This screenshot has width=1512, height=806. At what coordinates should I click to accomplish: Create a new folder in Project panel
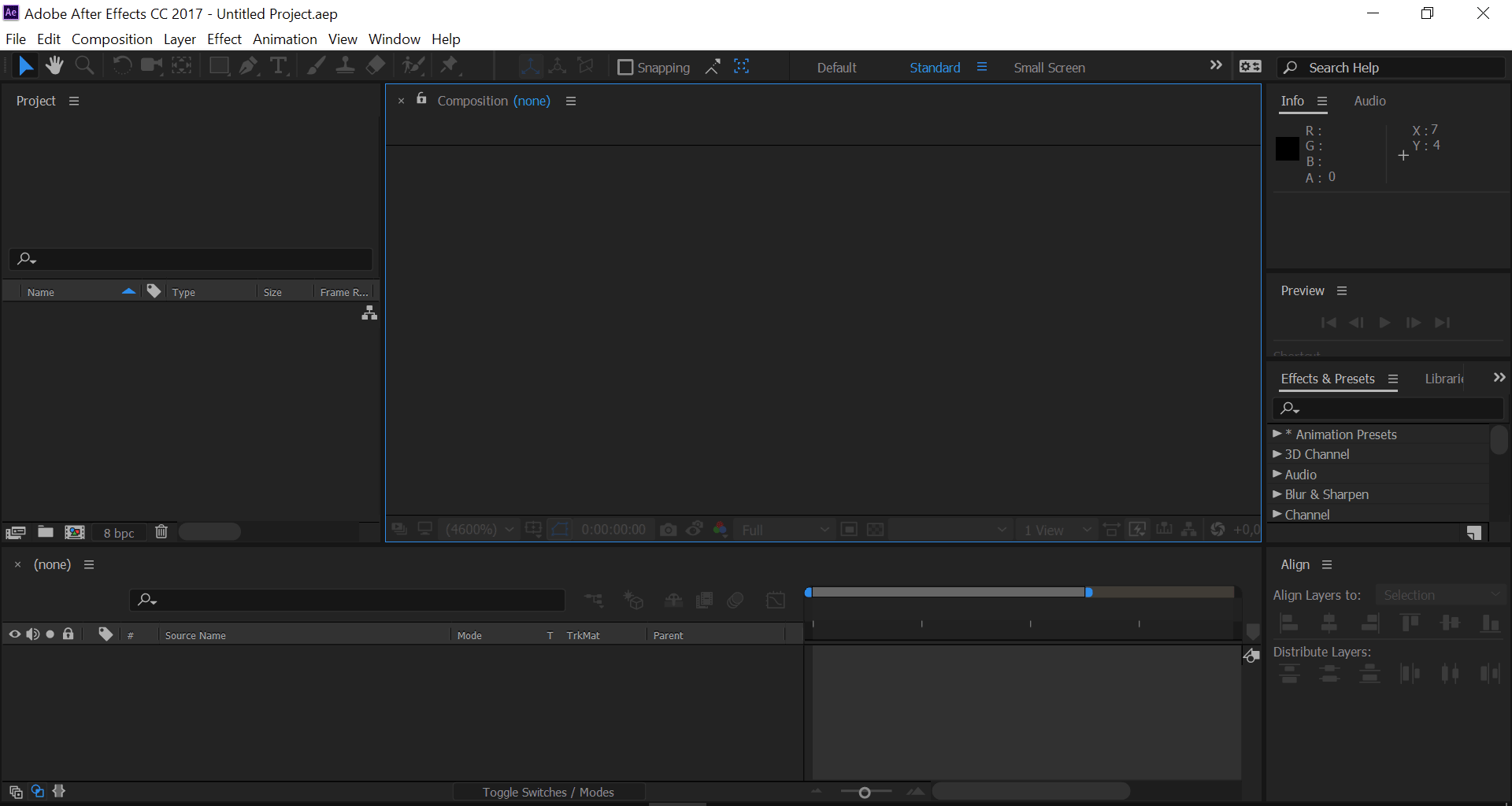[46, 532]
